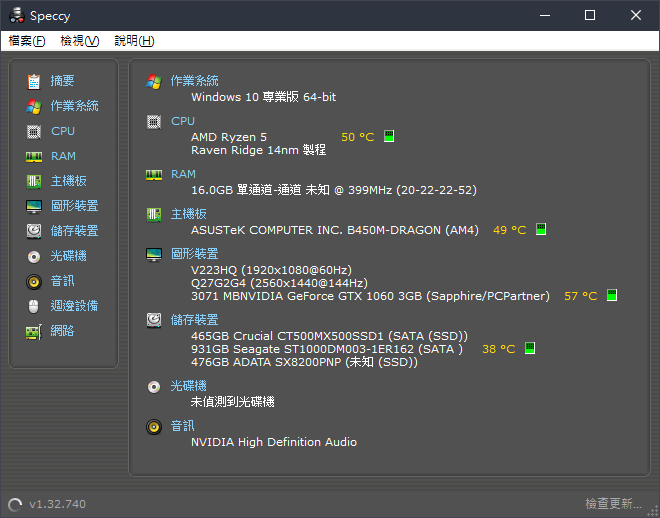Select 音訊 label in the sidebar

pos(62,281)
